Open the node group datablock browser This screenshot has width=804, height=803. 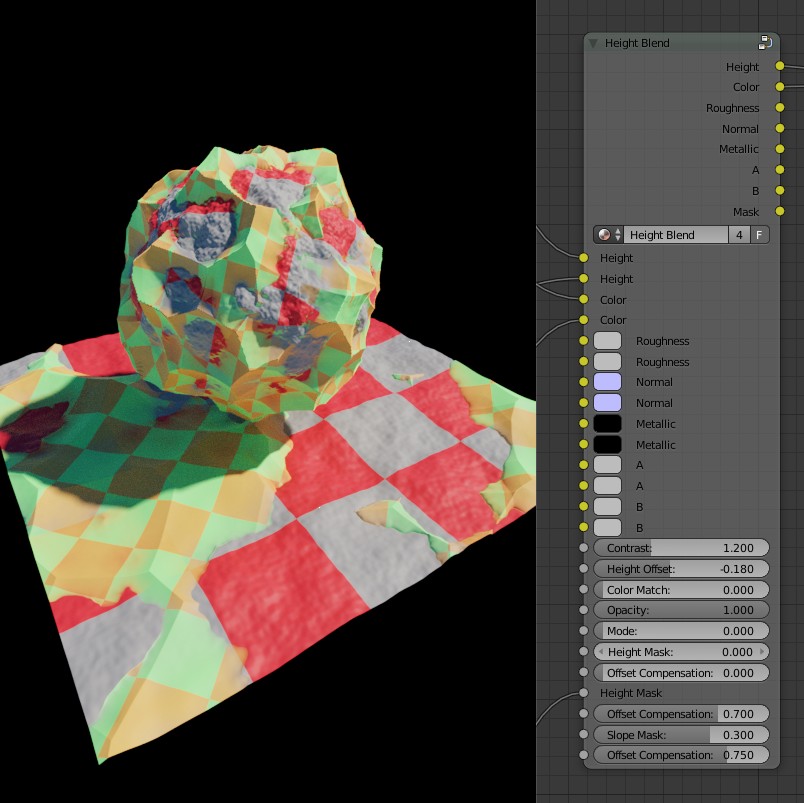(605, 234)
